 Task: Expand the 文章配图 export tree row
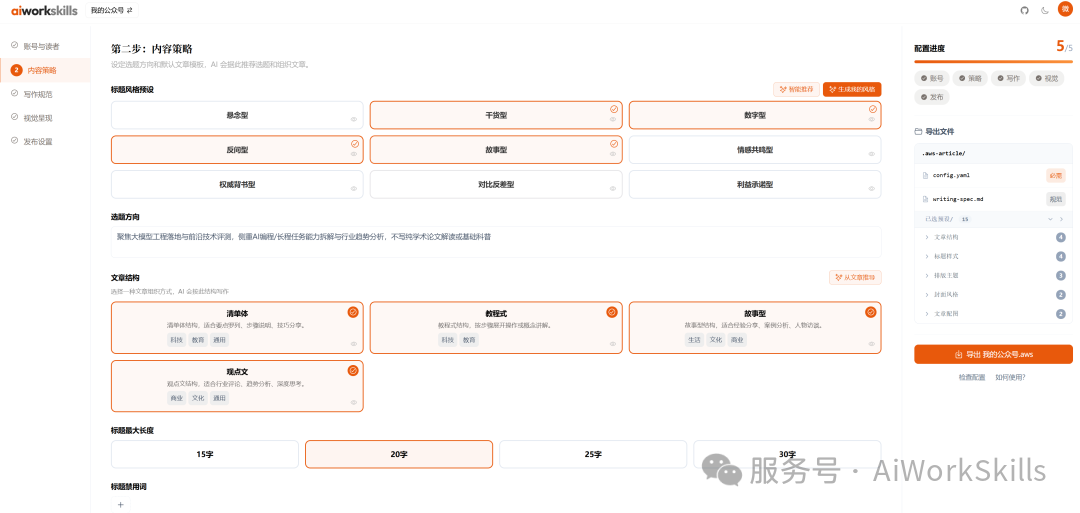[992, 314]
